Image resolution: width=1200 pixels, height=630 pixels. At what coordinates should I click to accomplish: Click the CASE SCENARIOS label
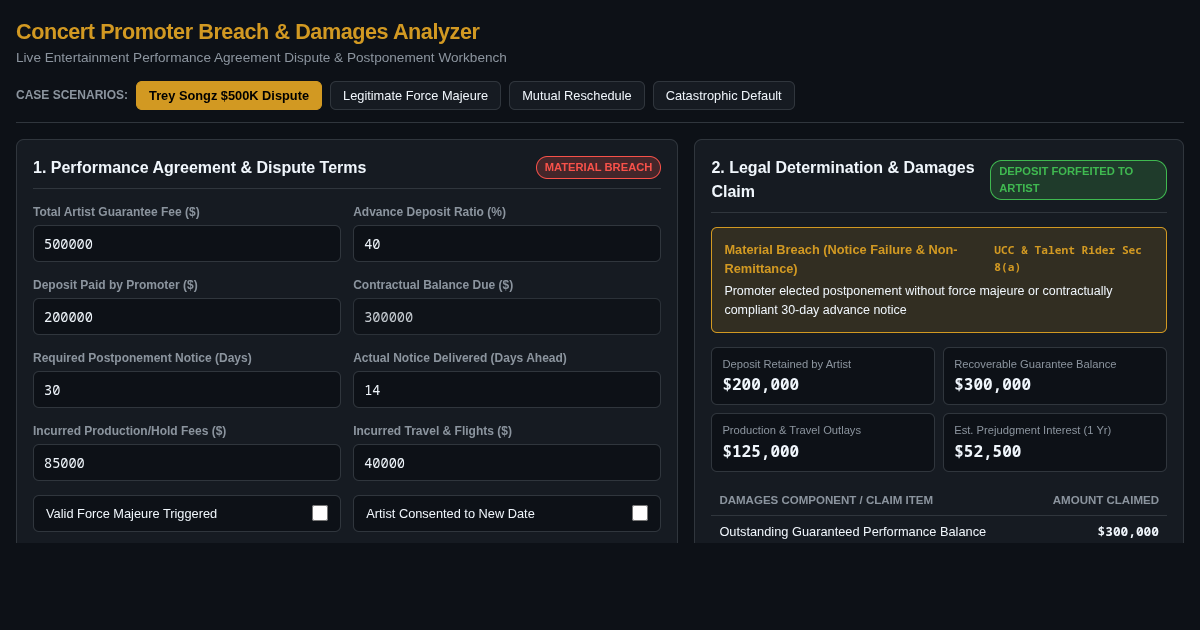[72, 95]
